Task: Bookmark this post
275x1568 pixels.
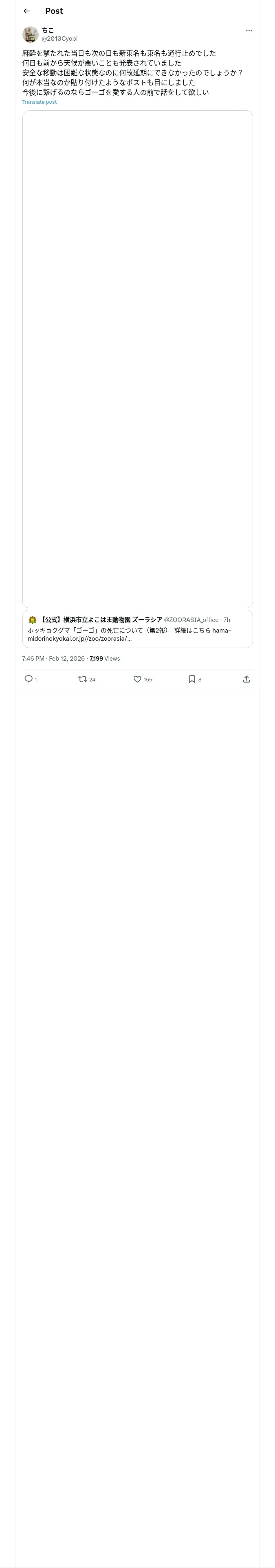Action: [191, 679]
